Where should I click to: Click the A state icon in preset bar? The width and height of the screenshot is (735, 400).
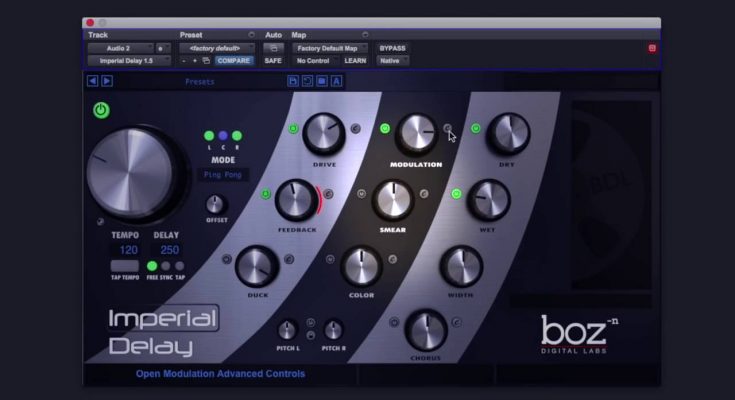pos(337,81)
